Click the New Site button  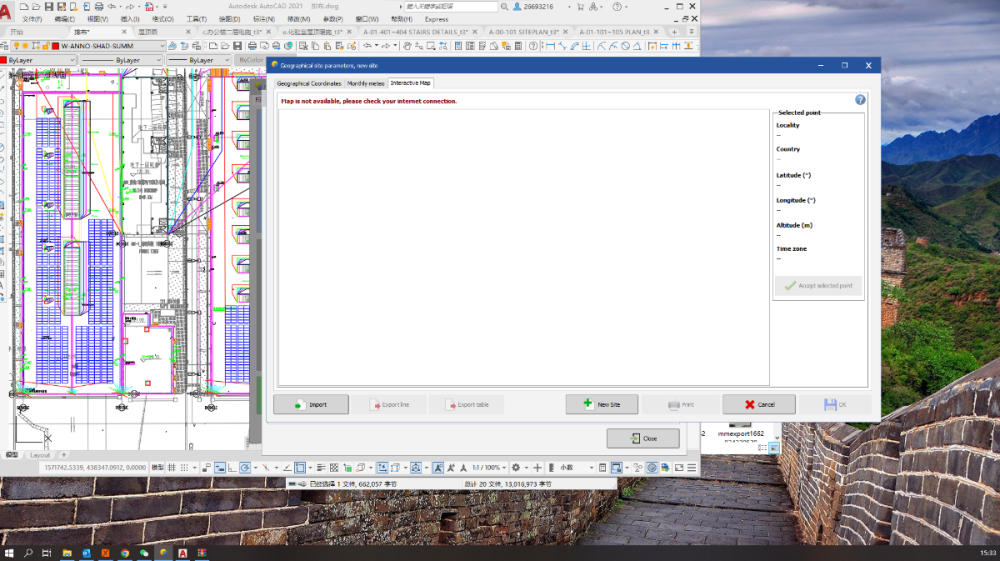(602, 404)
